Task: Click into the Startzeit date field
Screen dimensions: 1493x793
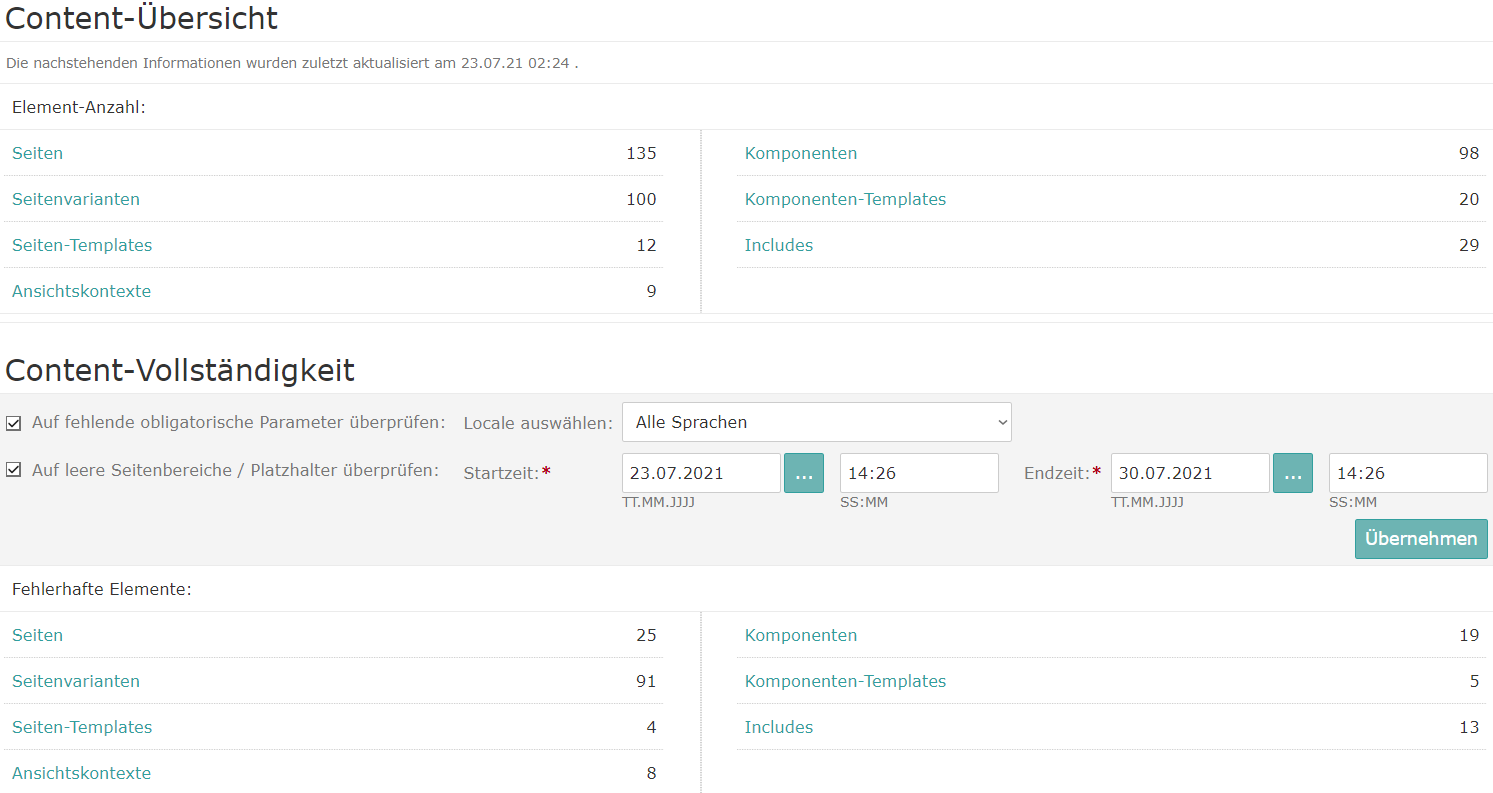Action: pyautogui.click(x=700, y=473)
